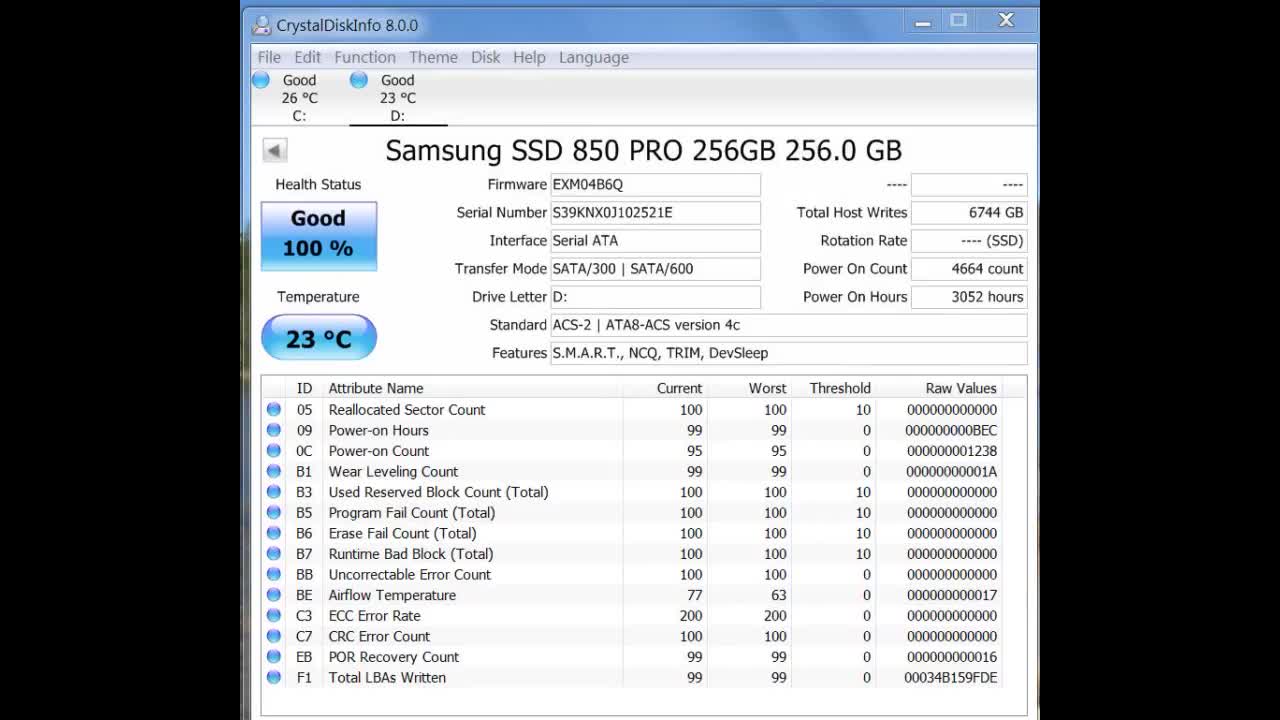Click the Transfer Mode field SATA/300 | SATA/600
1280x720 pixels.
[655, 268]
